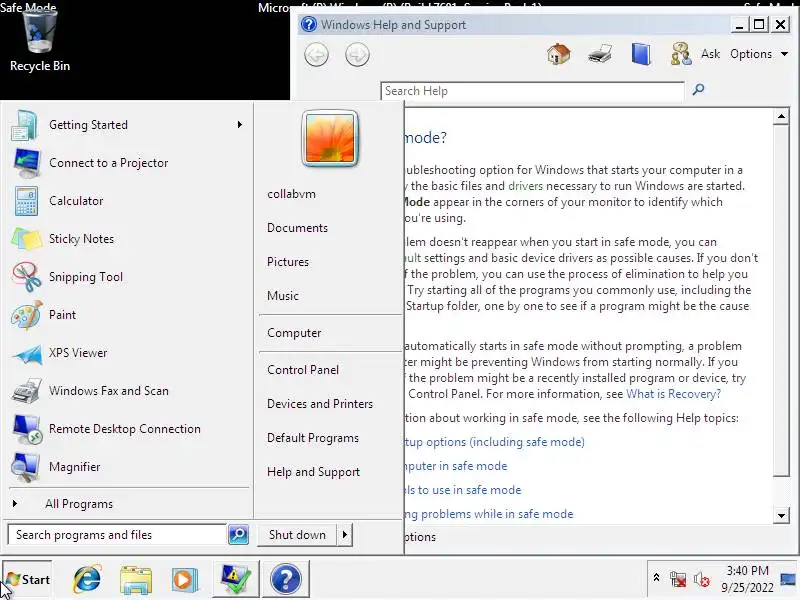Screen dimensions: 800x600
Task: Open XPS Viewer
Action: (127, 353)
